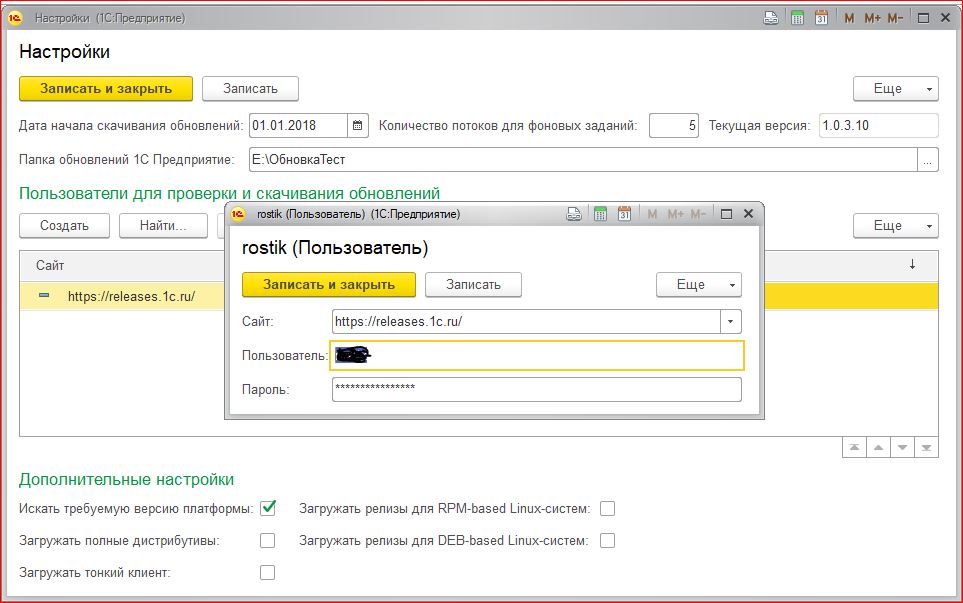Click the Найти... button

pos(163,225)
